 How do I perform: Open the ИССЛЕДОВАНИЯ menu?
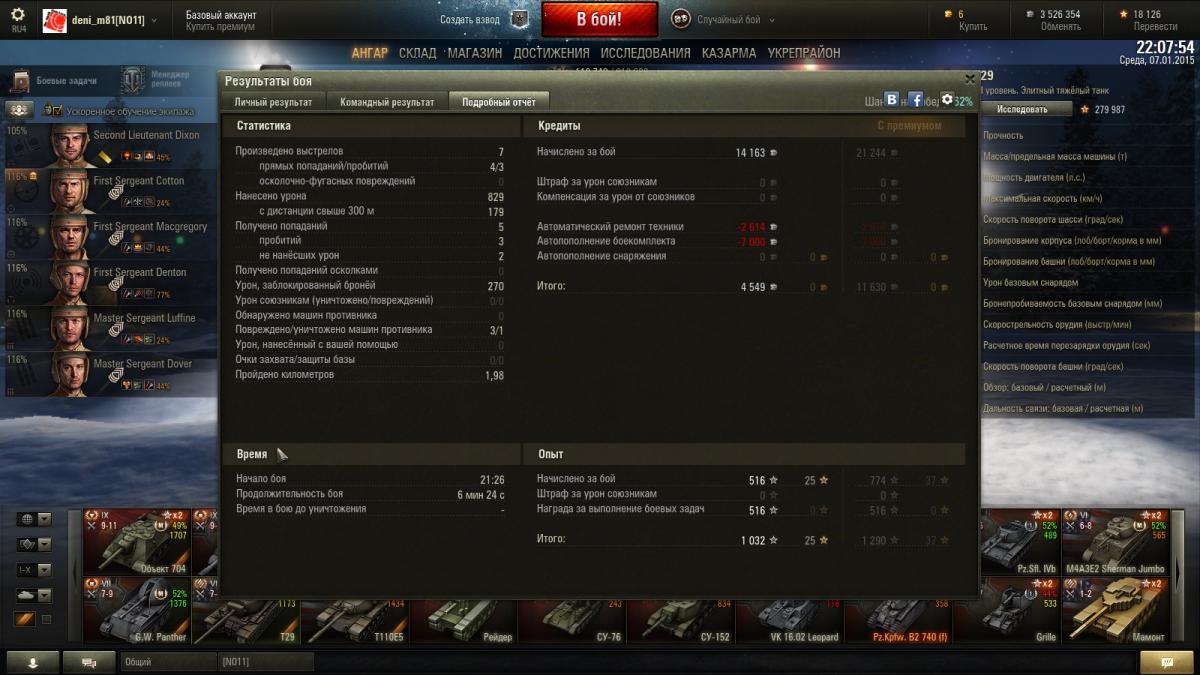pos(645,53)
